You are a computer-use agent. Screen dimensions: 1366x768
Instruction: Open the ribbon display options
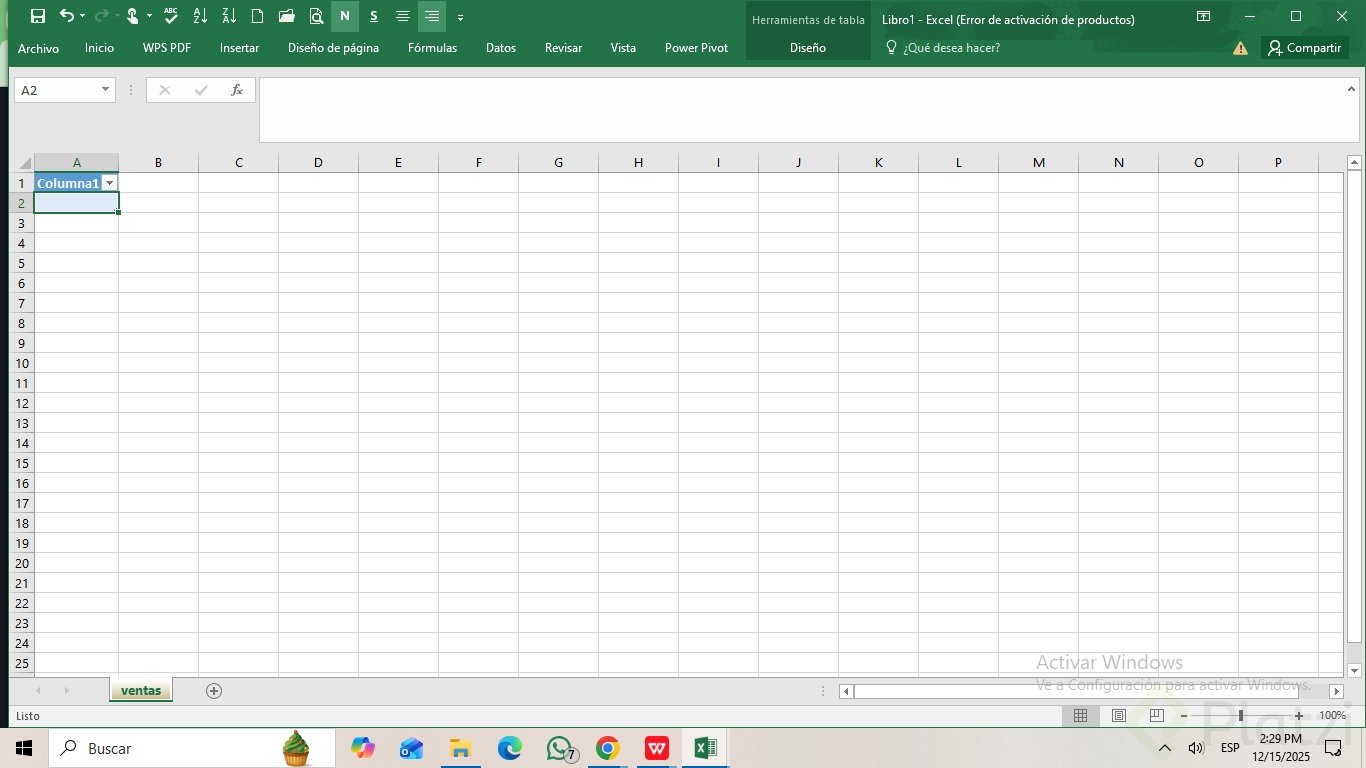click(x=1204, y=16)
